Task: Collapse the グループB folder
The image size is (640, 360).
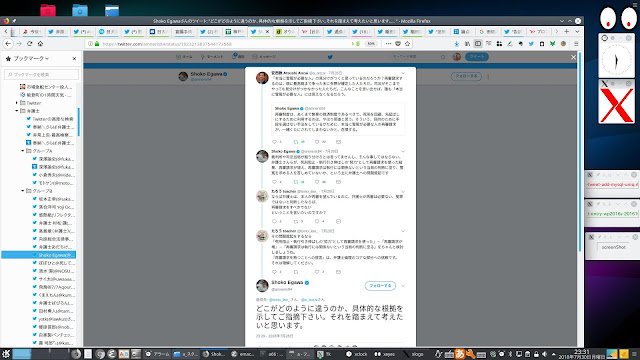Action: click(x=23, y=191)
